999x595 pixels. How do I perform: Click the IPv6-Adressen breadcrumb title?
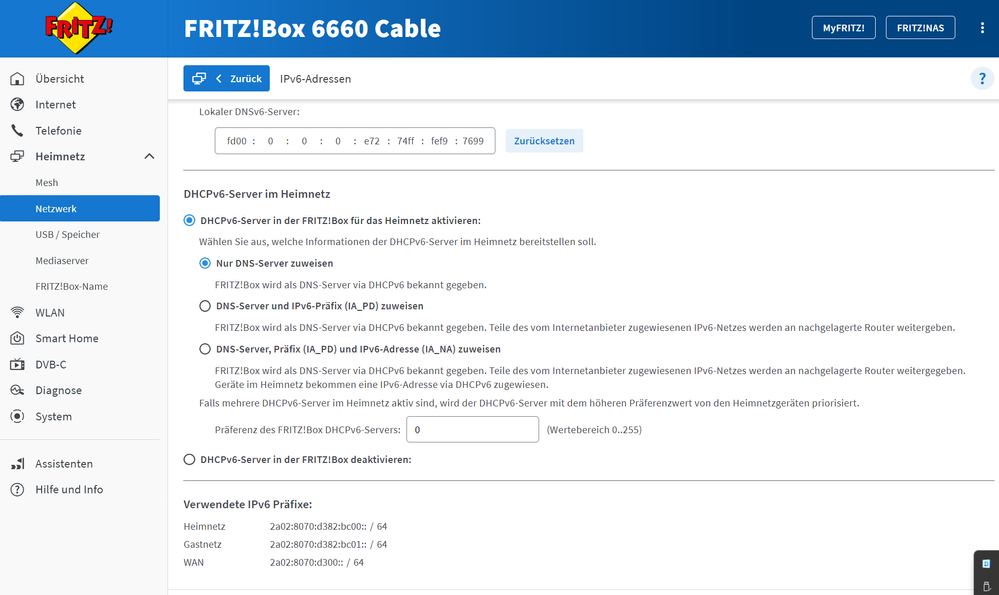tap(315, 79)
